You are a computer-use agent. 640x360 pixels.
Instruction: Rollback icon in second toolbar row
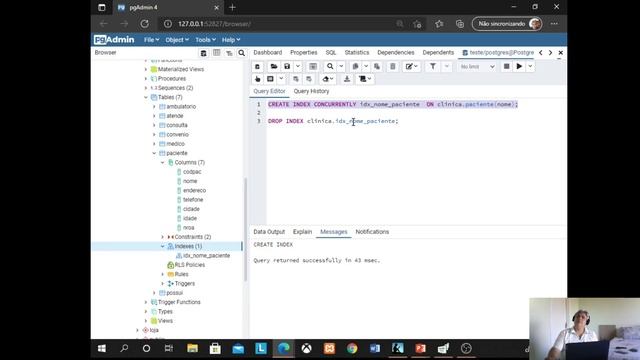tap(309, 79)
